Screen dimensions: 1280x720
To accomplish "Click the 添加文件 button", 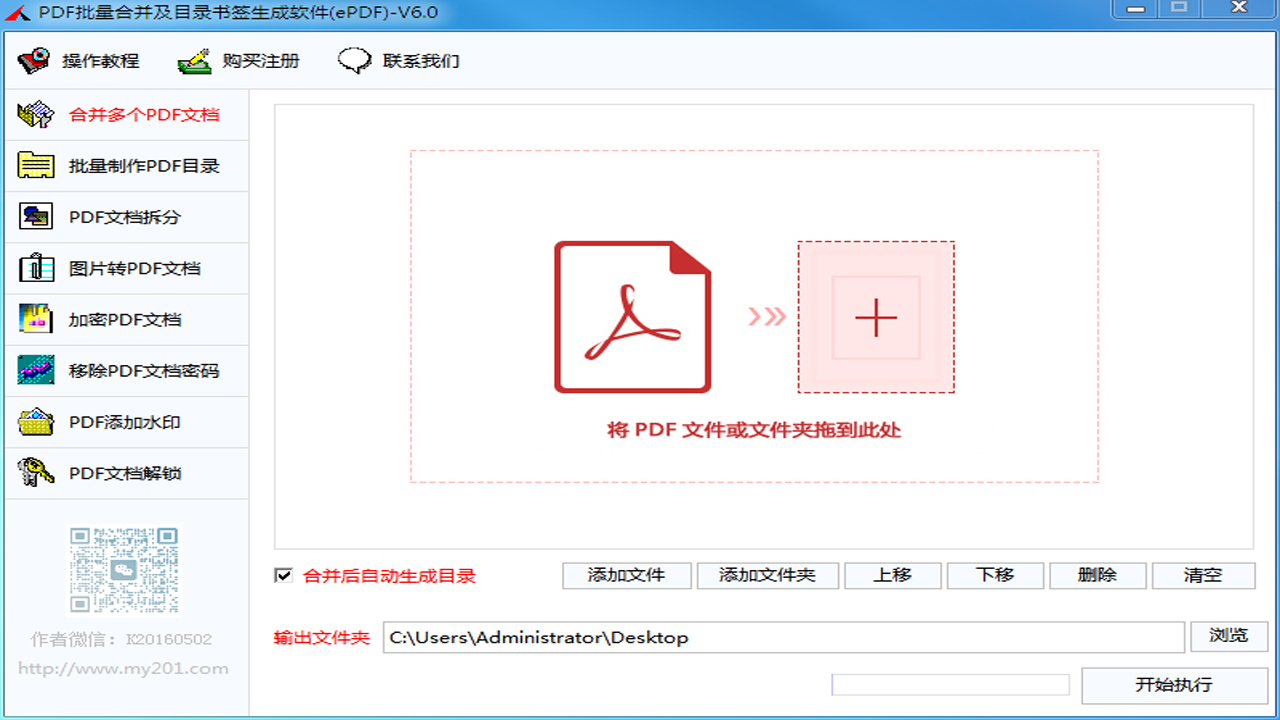I will pyautogui.click(x=626, y=575).
